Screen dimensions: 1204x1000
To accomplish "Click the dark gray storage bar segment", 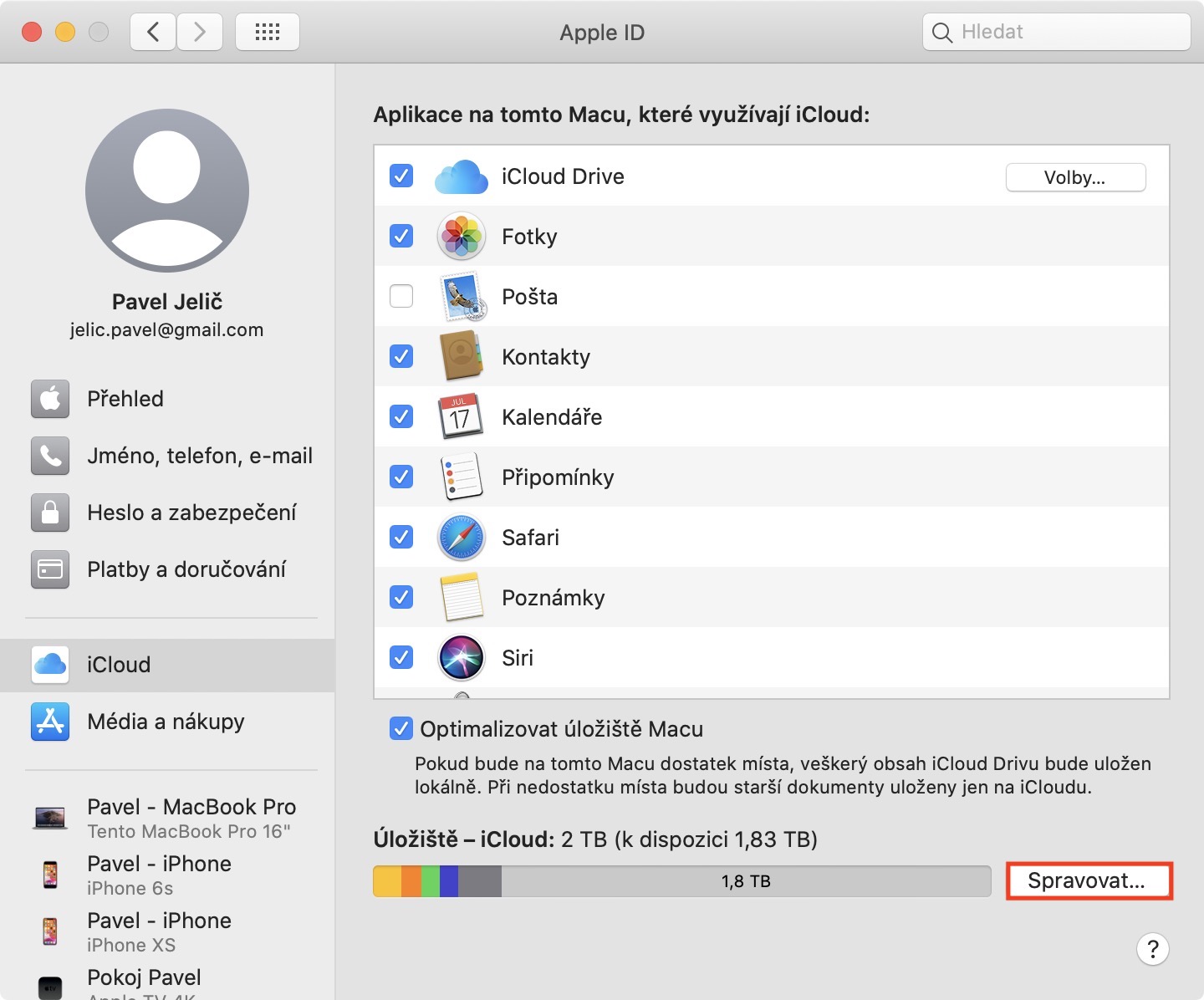I will (480, 881).
